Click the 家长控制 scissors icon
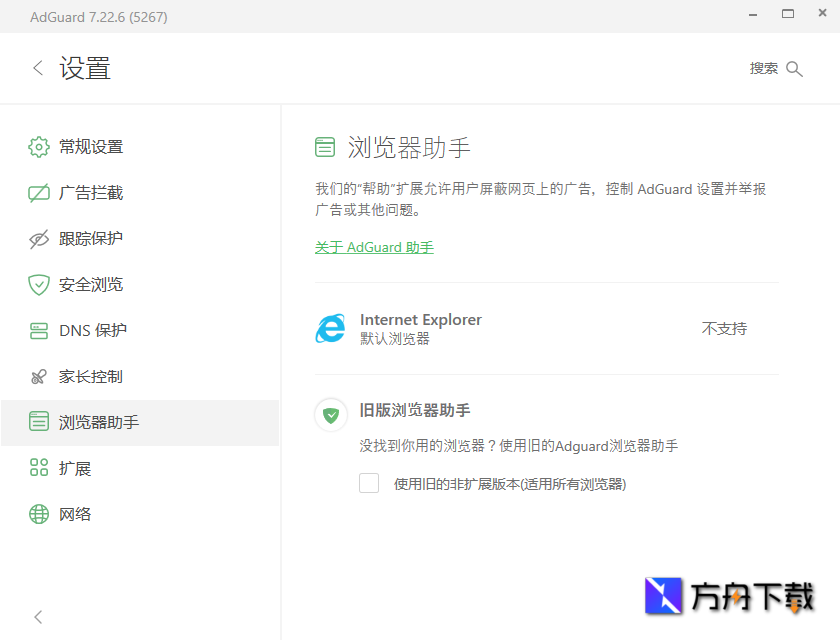 pos(37,376)
